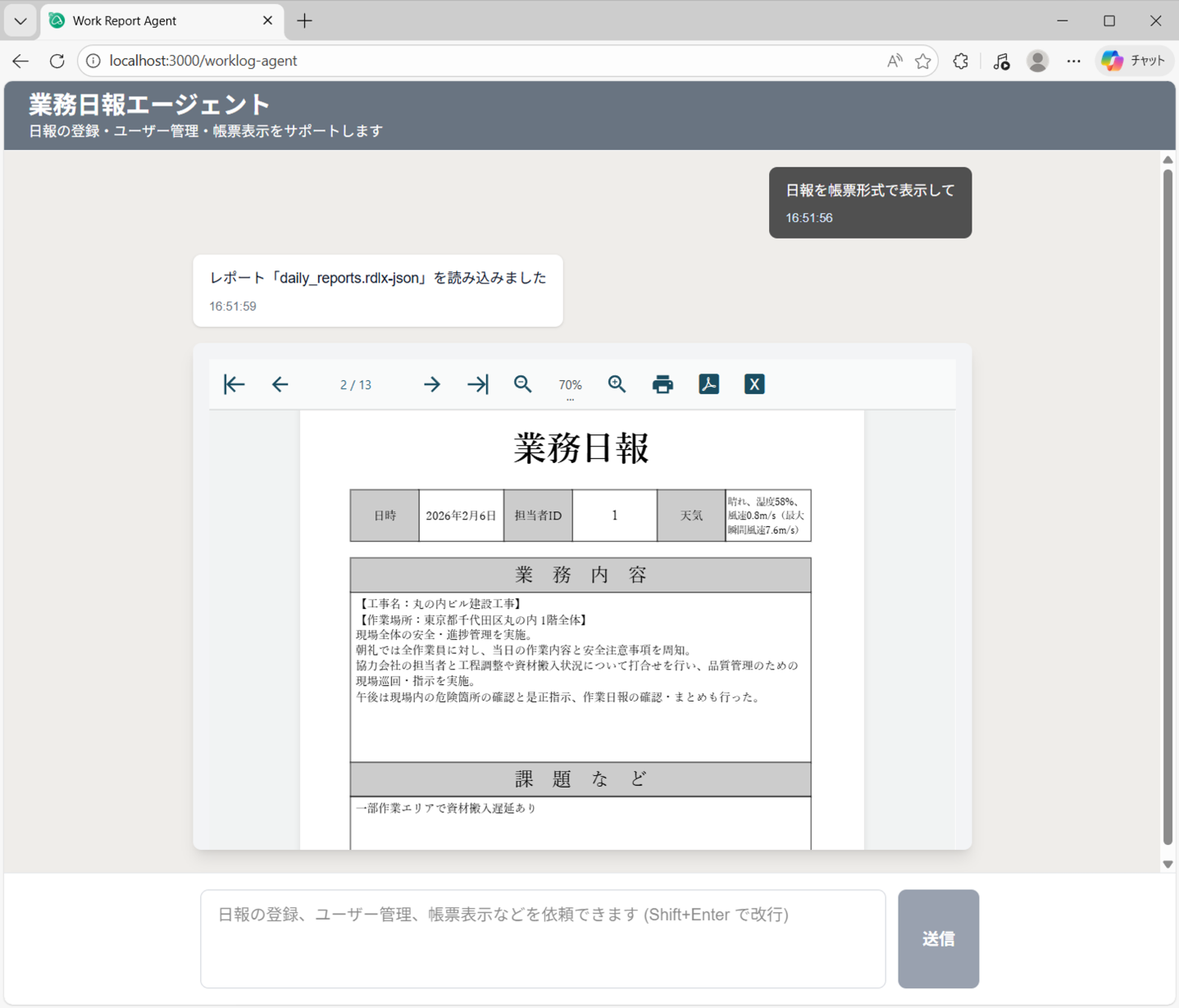The width and height of the screenshot is (1179, 1008).
Task: Go to the previous report page
Action: pyautogui.click(x=280, y=384)
